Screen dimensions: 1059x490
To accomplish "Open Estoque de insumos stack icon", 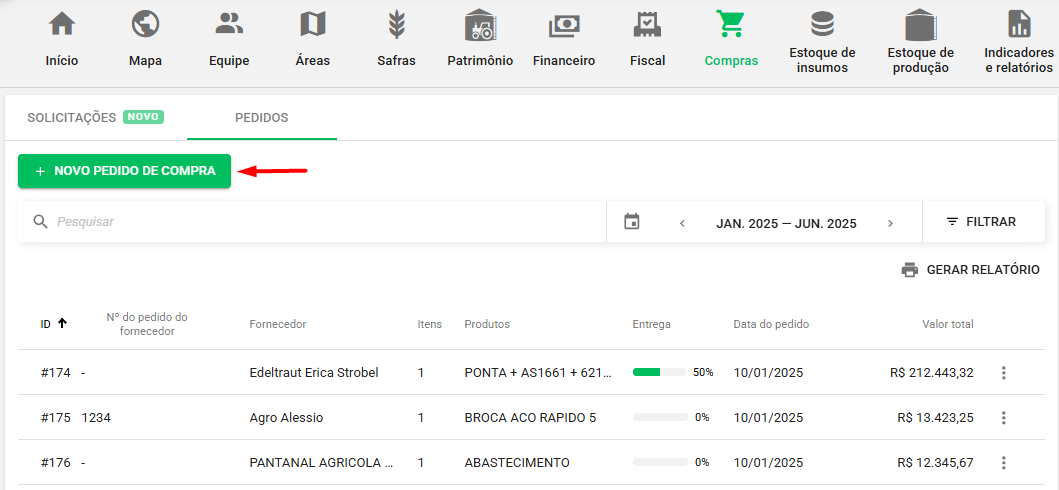I will point(822,23).
